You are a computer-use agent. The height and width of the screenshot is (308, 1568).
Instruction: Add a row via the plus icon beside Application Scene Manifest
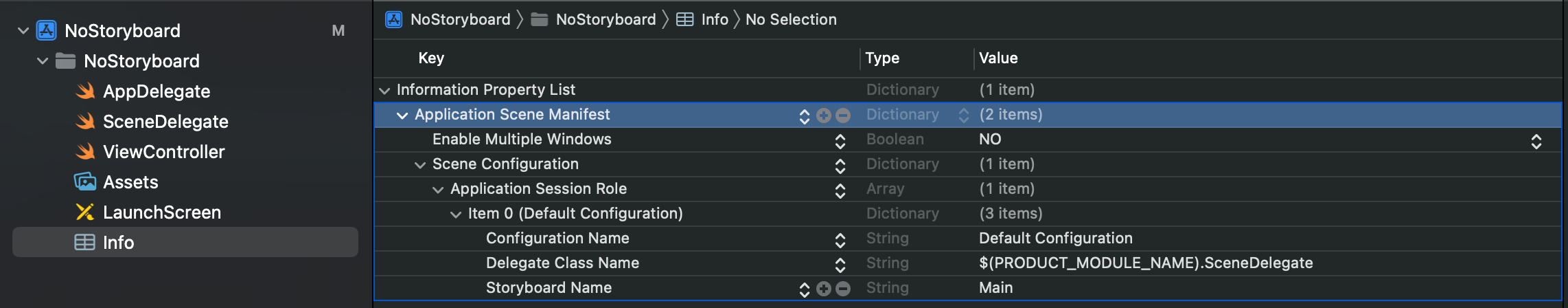(824, 116)
